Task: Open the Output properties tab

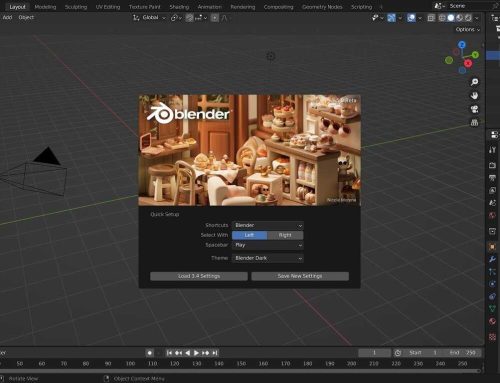Action: click(493, 178)
